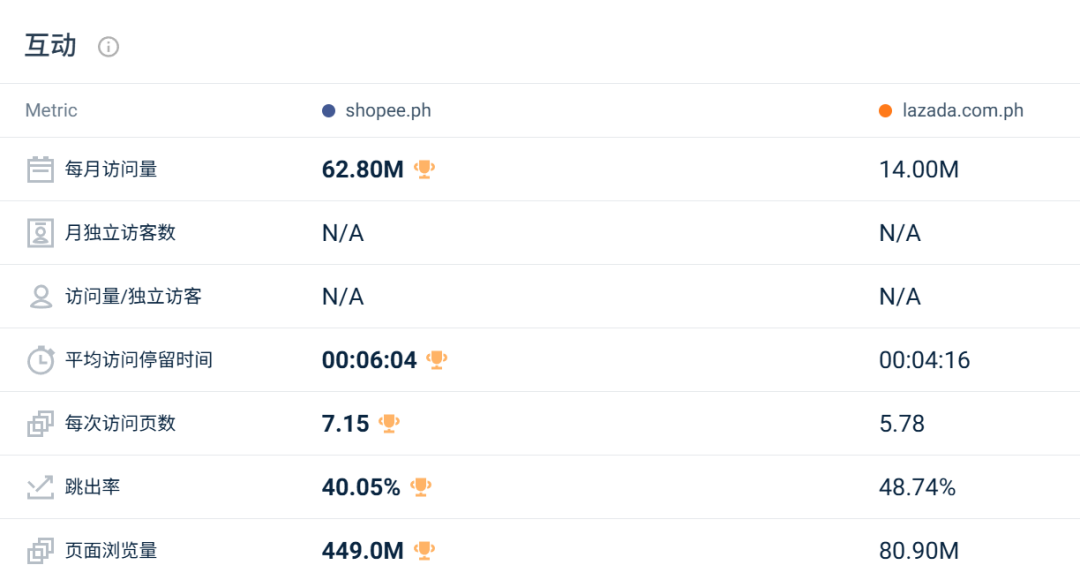Viewport: 1080px width, 580px height.
Task: Click the stacked pages icon for 页面浏览量
Action: pos(40,551)
